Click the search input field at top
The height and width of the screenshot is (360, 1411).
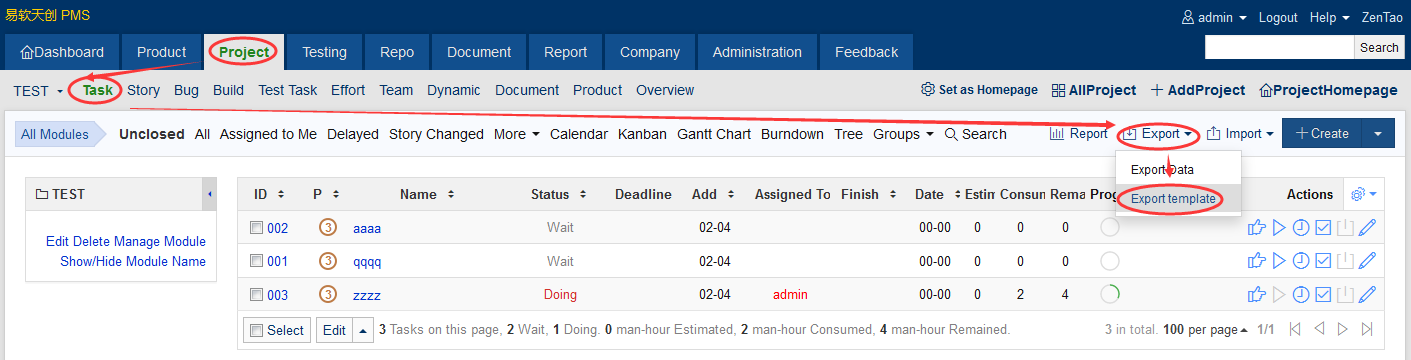click(x=1280, y=47)
